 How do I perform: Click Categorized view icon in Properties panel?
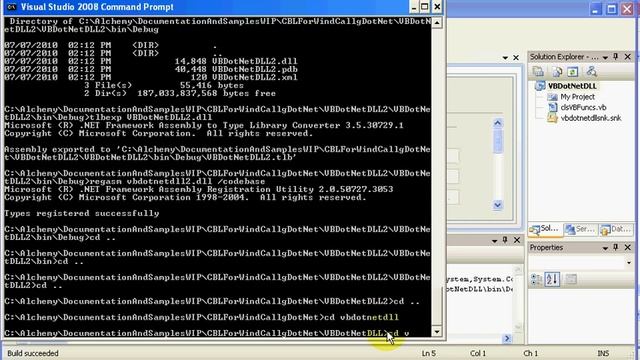pyautogui.click(x=536, y=280)
